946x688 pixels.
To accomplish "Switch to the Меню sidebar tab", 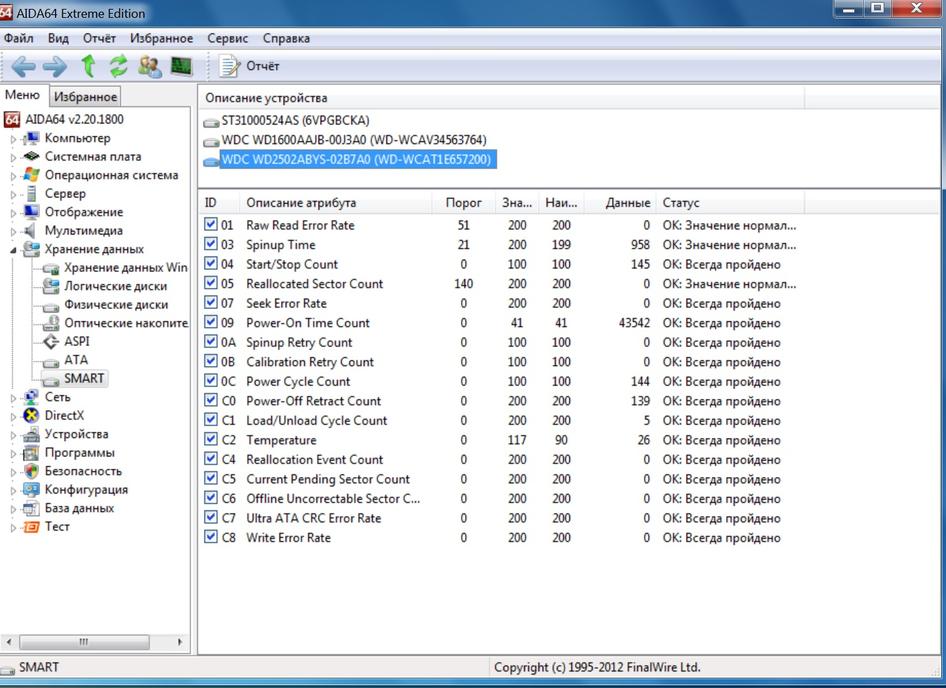I will pos(22,95).
